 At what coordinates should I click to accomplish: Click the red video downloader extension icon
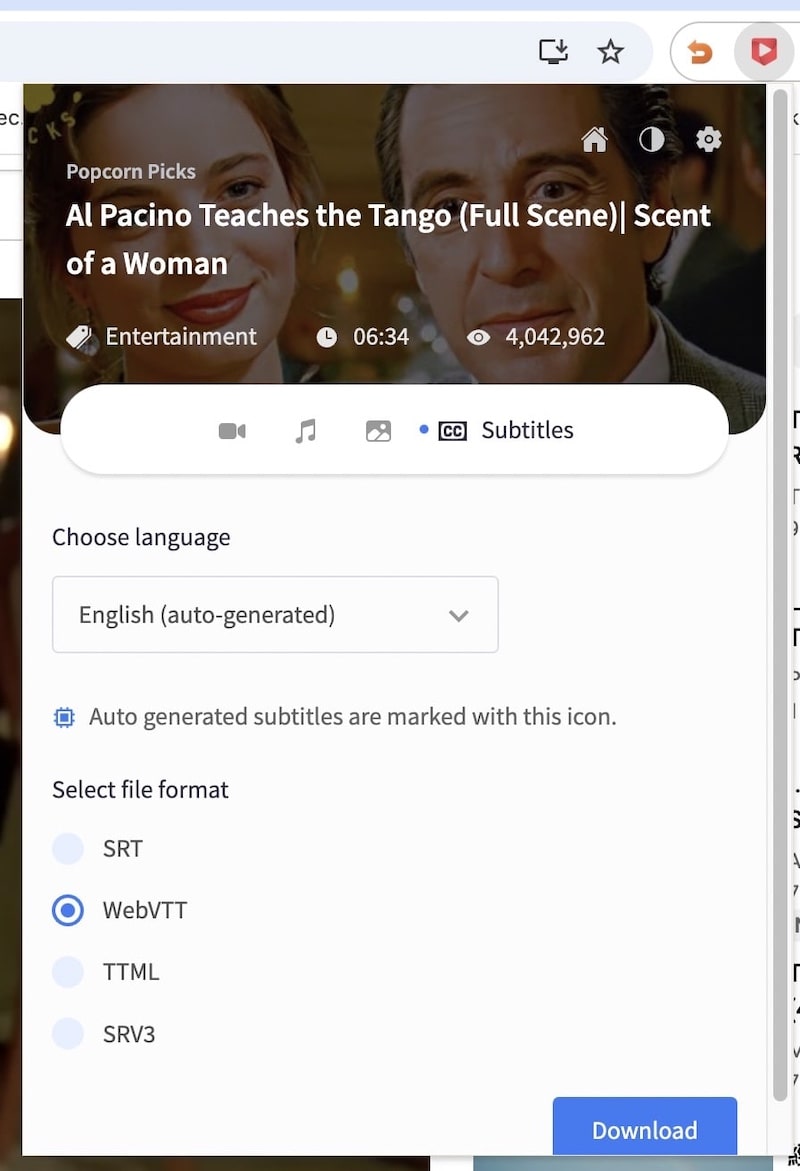(x=763, y=52)
